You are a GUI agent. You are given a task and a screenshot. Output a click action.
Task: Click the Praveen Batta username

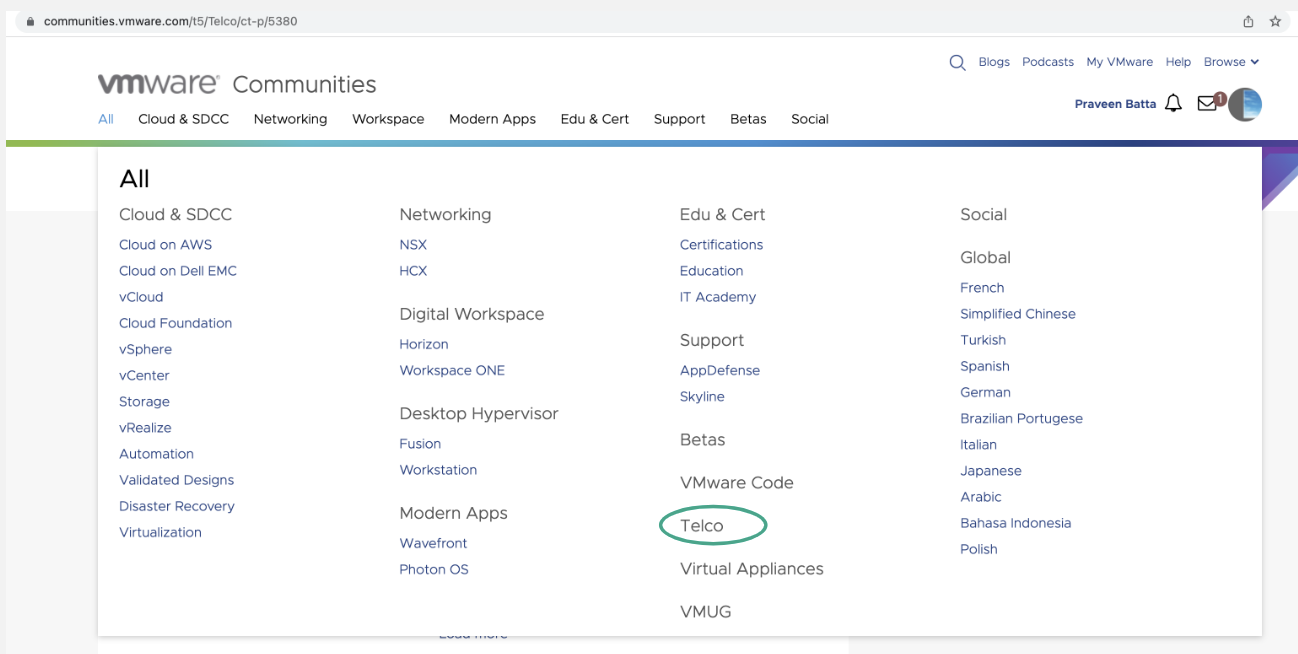click(1115, 104)
